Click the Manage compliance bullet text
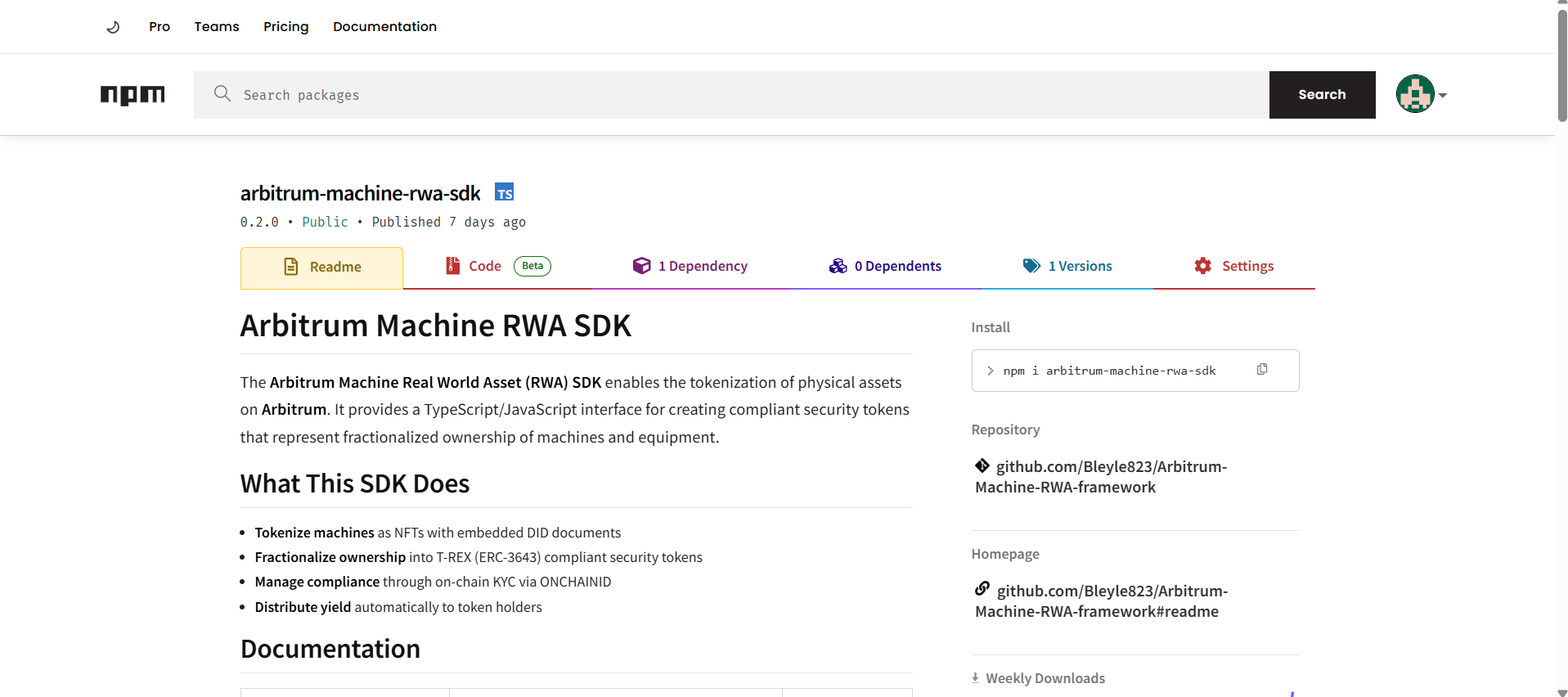 433,582
